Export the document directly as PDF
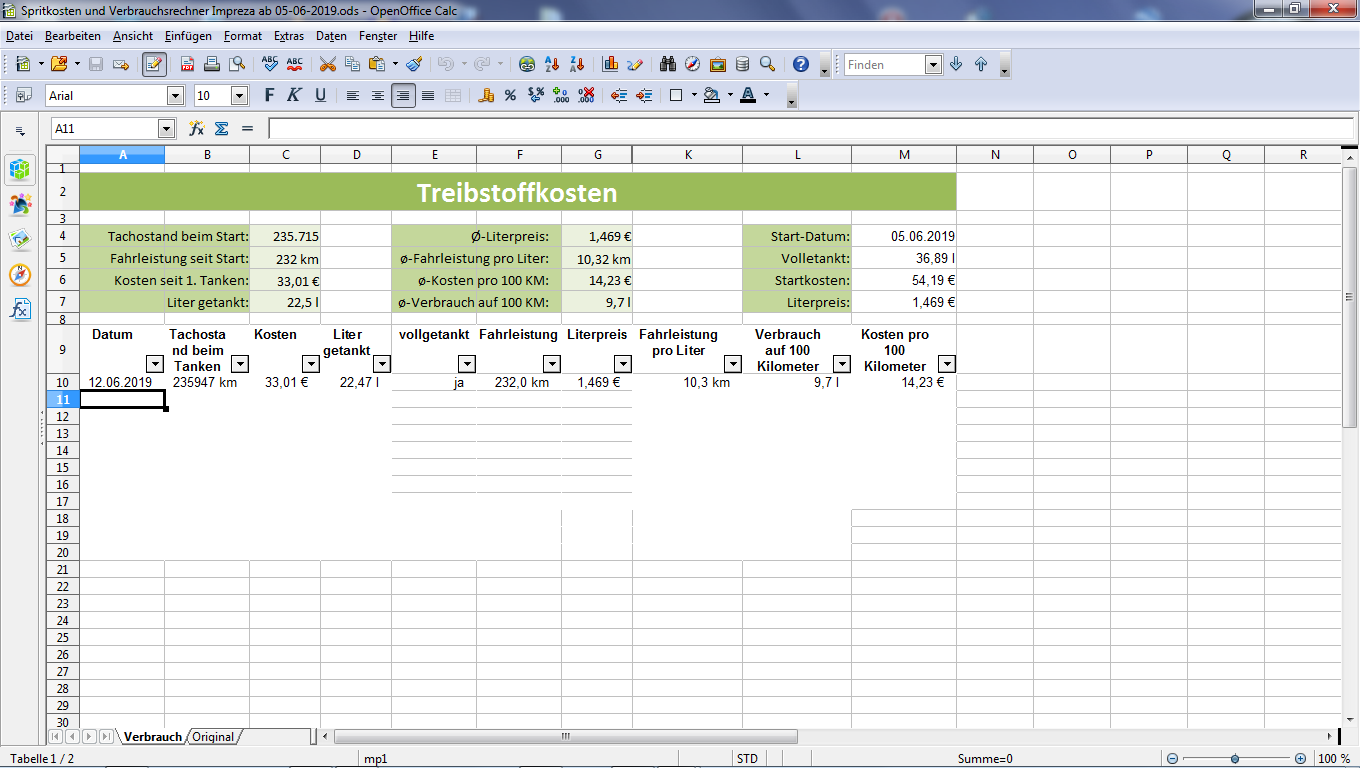Screen dimensions: 1360x768 point(188,64)
